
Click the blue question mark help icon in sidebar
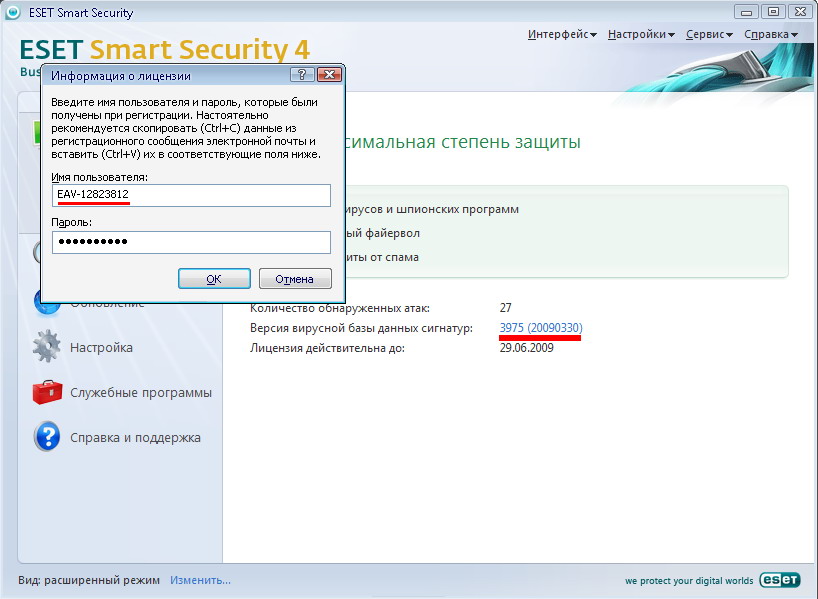coord(47,437)
